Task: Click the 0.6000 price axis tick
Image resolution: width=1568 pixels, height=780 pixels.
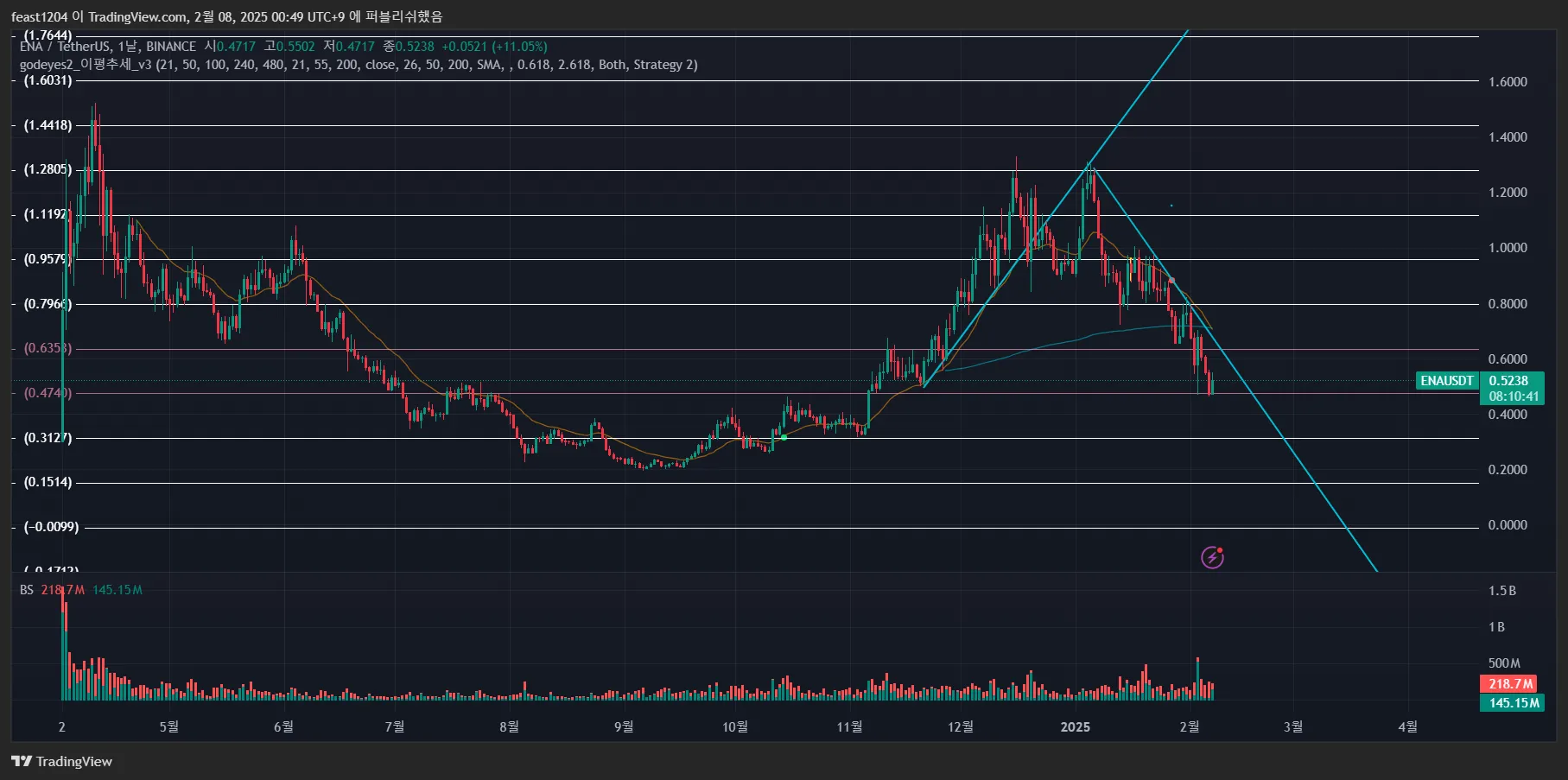Action: pyautogui.click(x=1508, y=359)
